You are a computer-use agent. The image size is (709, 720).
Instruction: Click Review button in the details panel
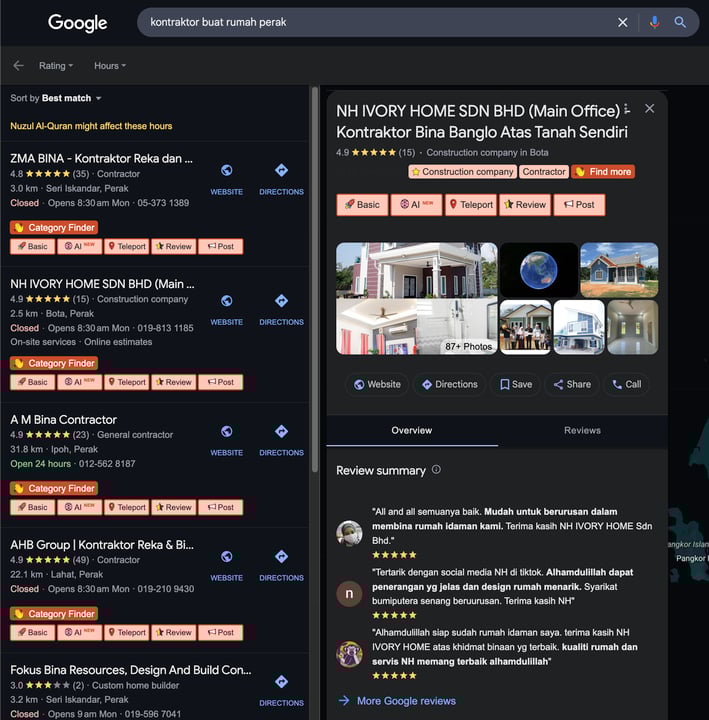point(525,205)
